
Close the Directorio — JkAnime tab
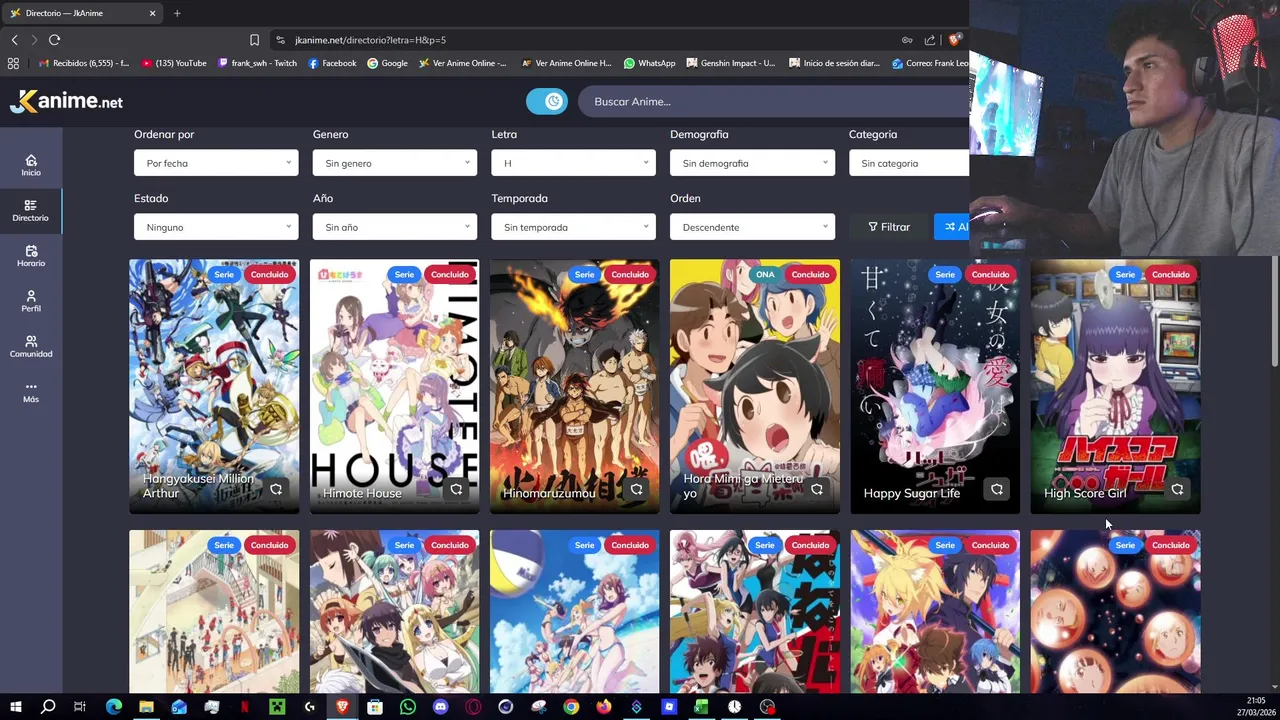152,13
